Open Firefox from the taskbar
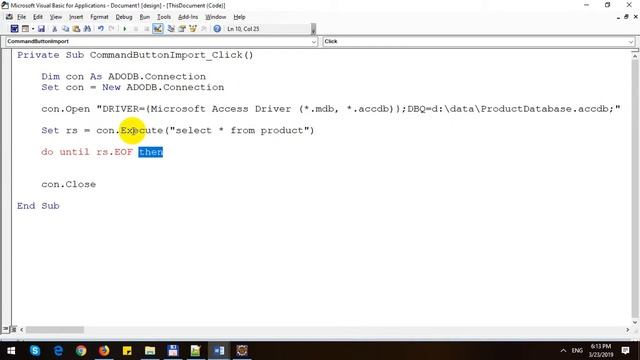This screenshot has height=360, width=640. (104, 351)
